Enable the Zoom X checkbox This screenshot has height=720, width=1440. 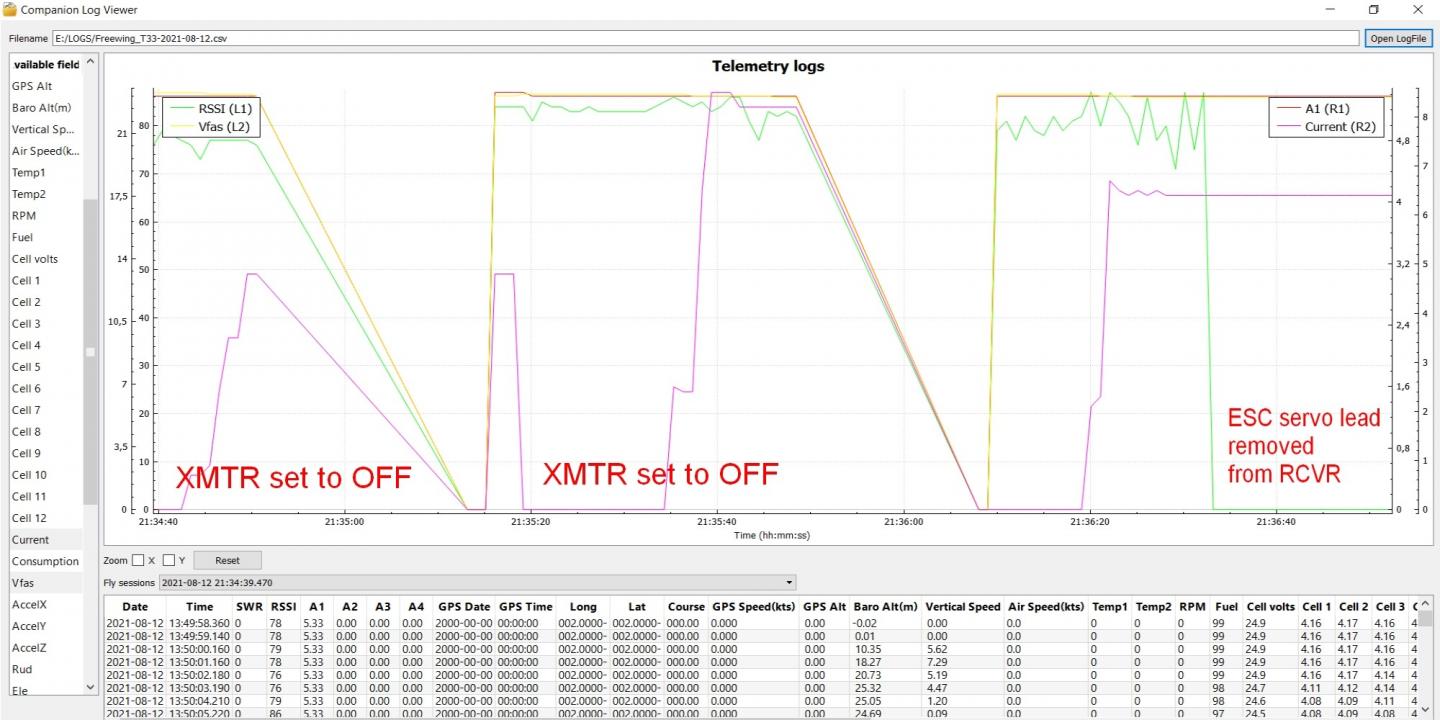click(138, 560)
